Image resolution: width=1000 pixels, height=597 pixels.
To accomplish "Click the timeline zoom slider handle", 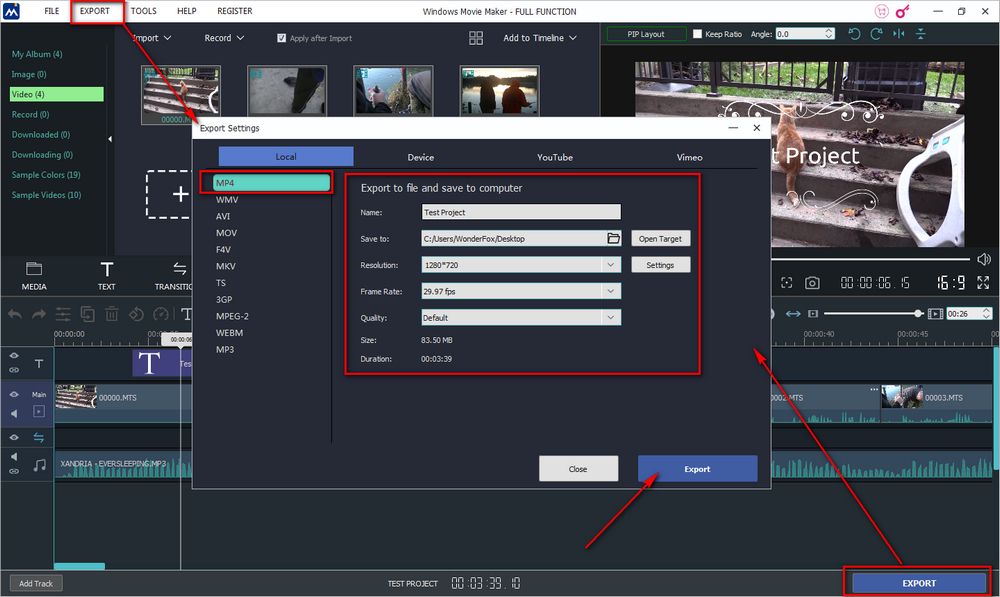I will pos(918,313).
